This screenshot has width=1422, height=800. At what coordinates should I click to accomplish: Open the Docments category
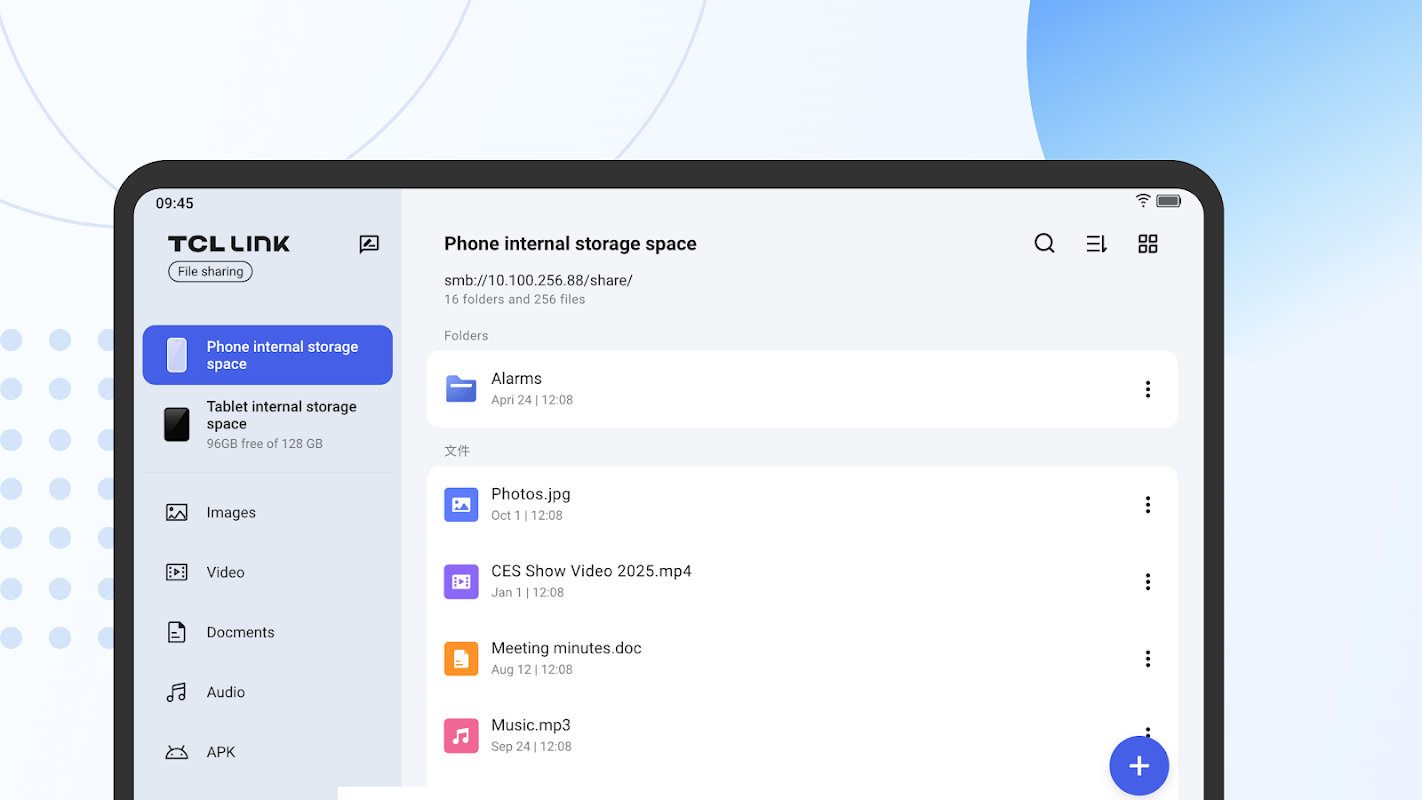pos(268,633)
